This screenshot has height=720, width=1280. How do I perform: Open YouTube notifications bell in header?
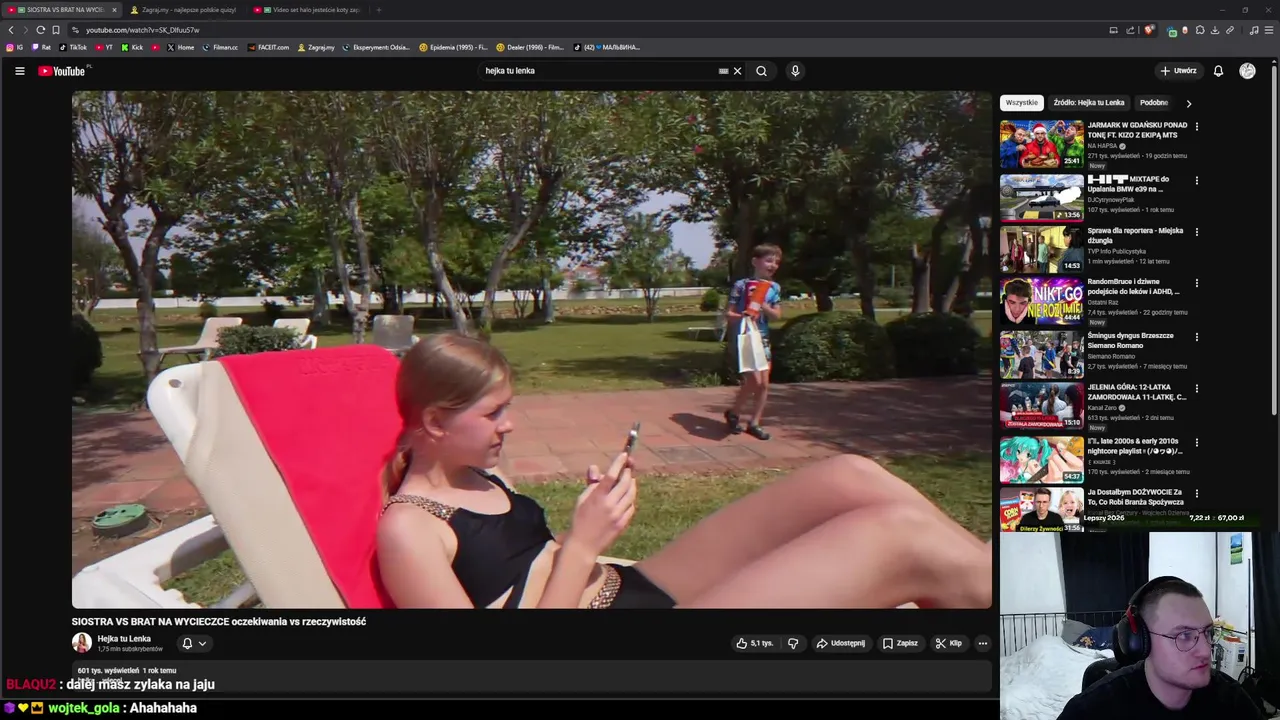pos(1218,71)
